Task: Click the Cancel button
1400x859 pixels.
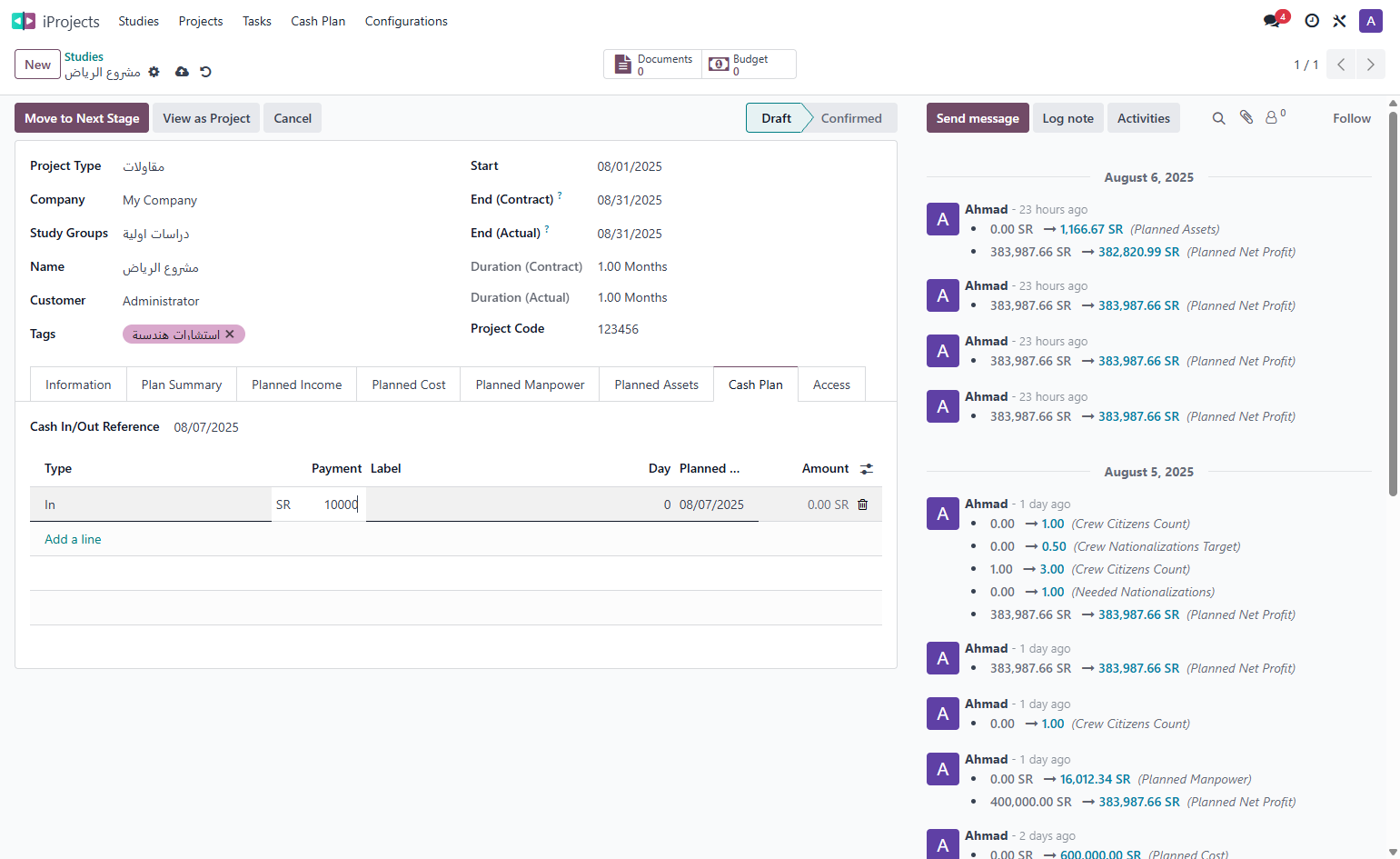Action: (293, 118)
